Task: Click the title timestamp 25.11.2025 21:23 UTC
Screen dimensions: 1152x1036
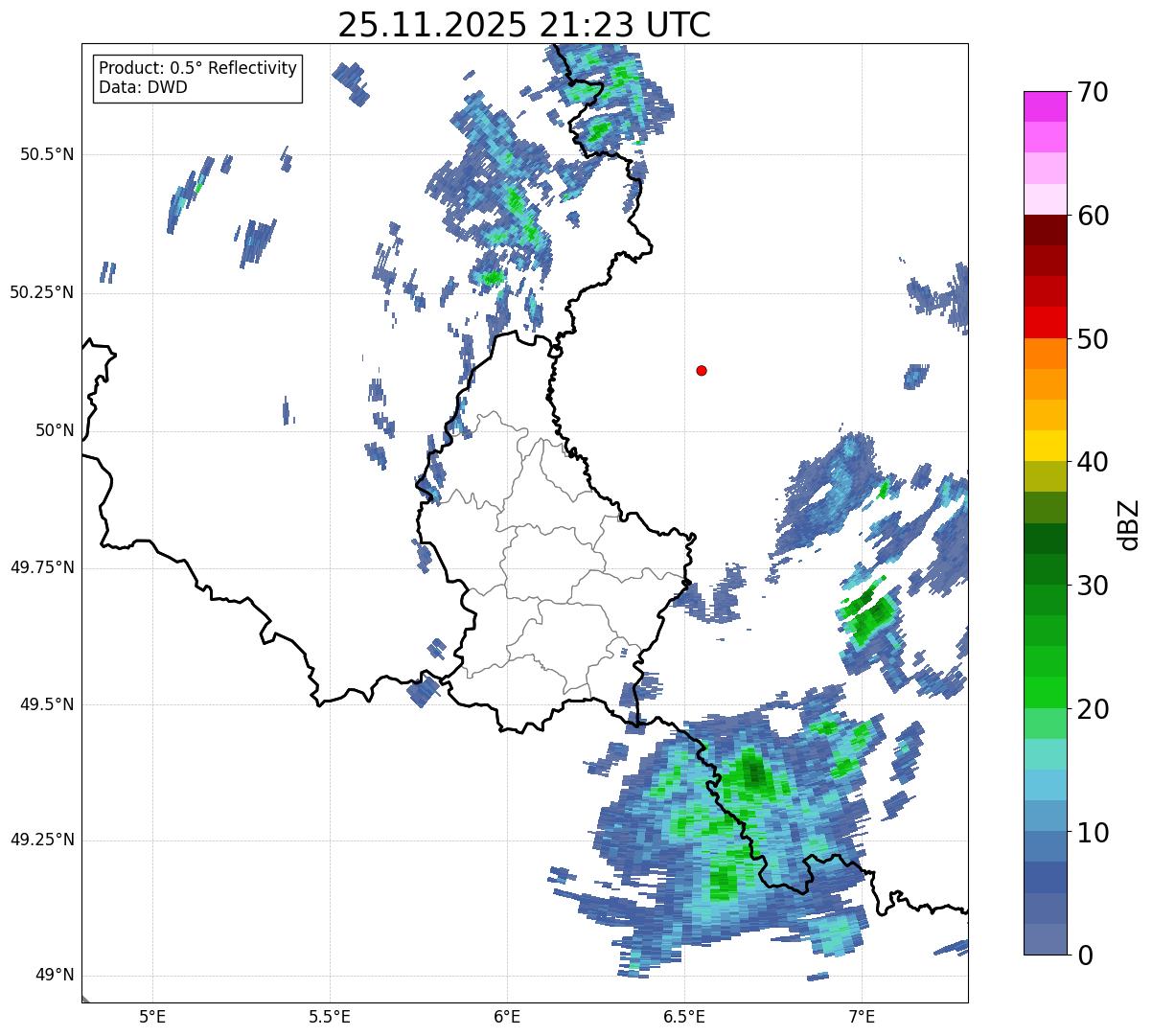Action: (524, 25)
